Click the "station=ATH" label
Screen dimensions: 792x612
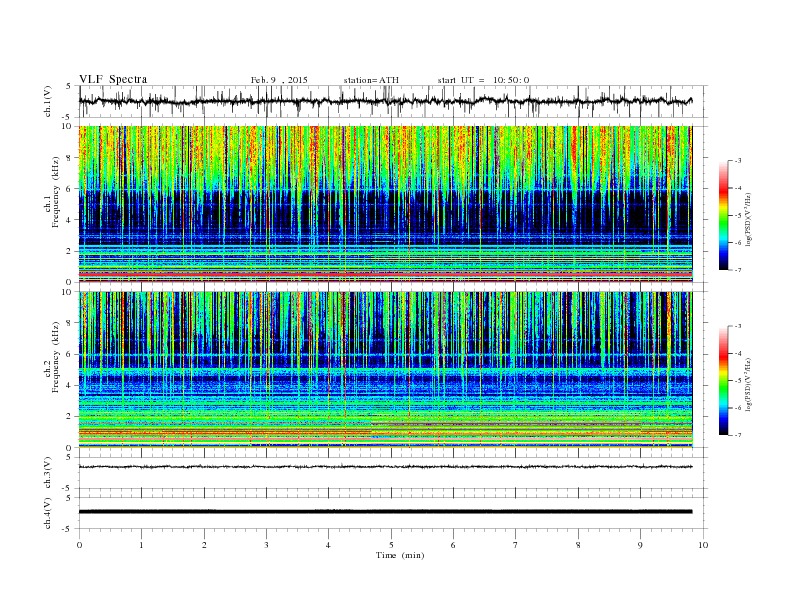[x=371, y=80]
